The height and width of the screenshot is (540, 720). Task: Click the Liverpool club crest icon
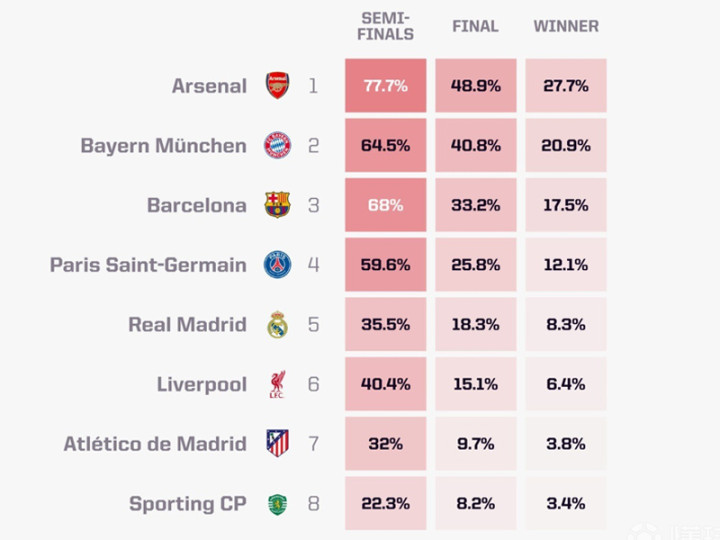pos(277,384)
